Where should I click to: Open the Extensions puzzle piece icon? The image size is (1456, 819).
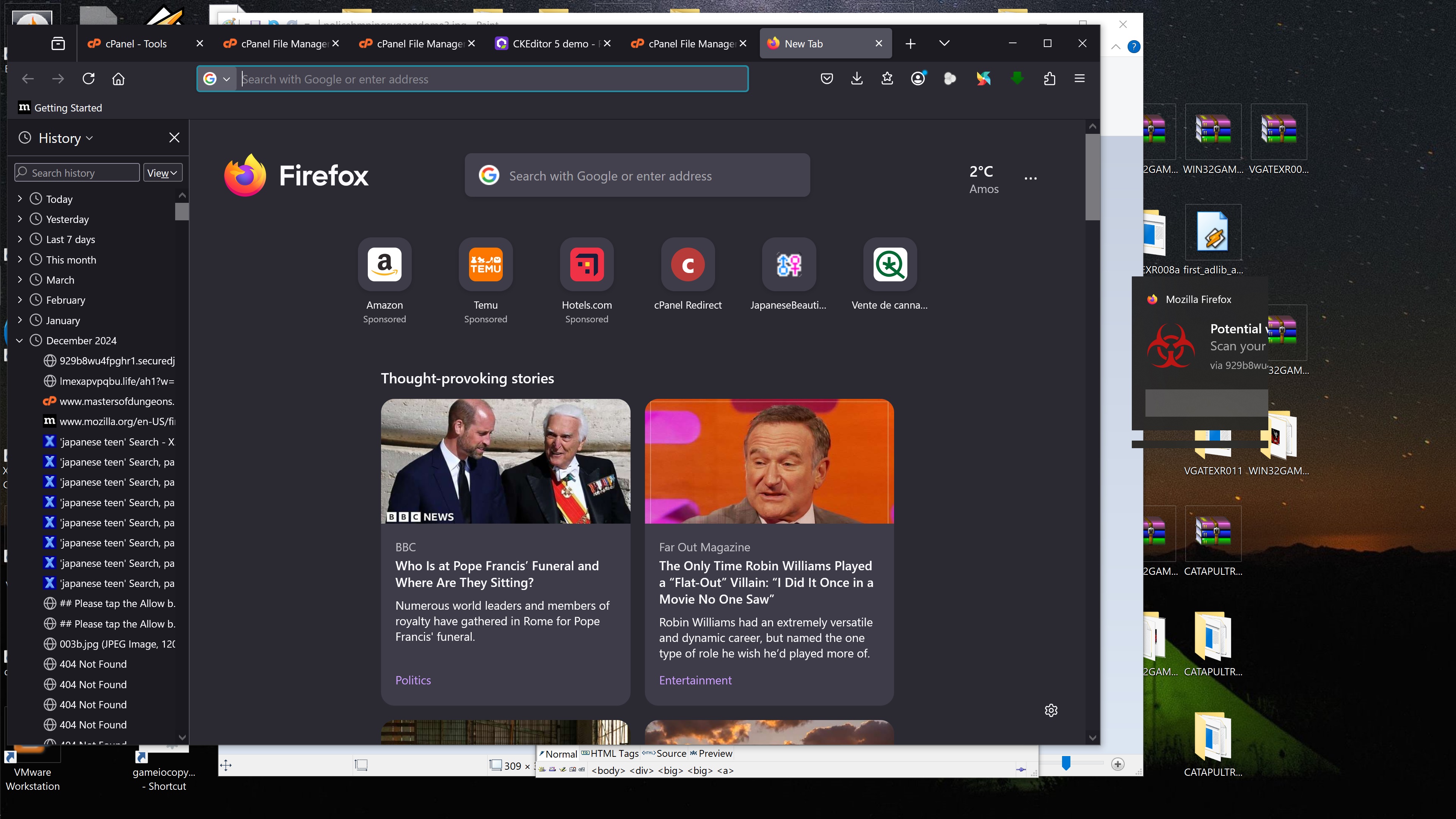(1050, 78)
